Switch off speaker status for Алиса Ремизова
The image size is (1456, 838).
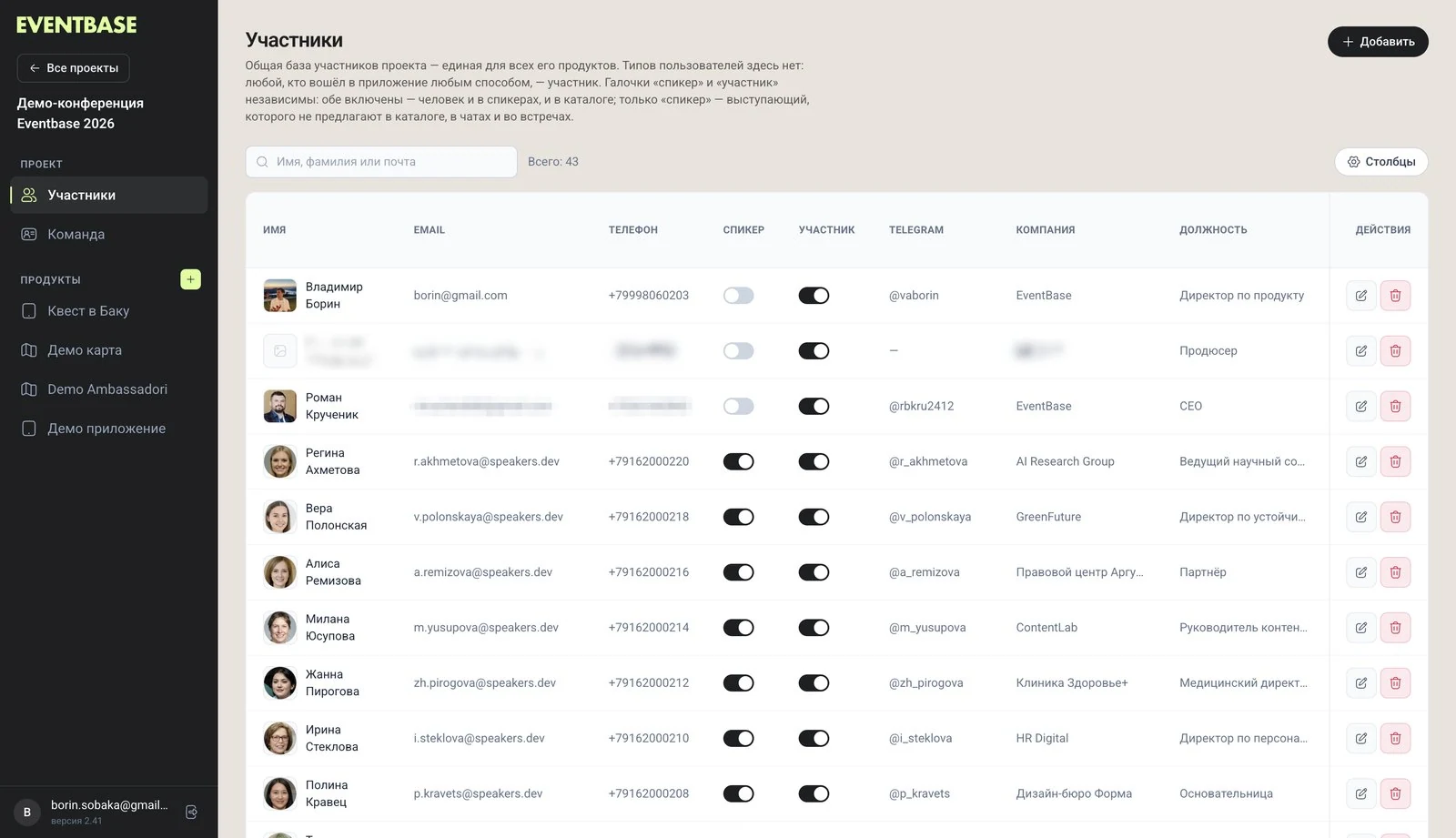click(x=738, y=572)
